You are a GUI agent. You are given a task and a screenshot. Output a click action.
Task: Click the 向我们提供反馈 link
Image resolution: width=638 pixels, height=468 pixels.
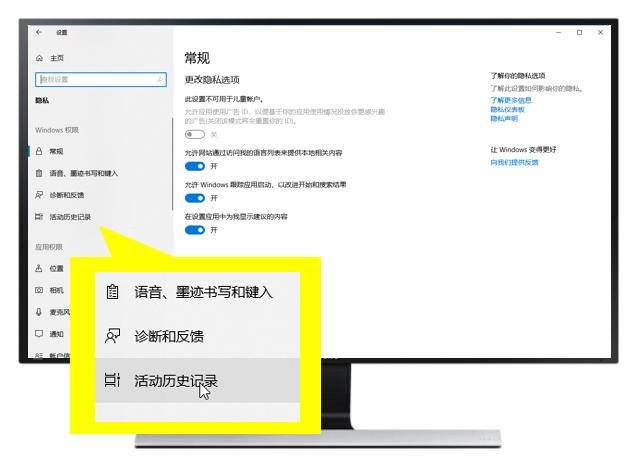[514, 162]
